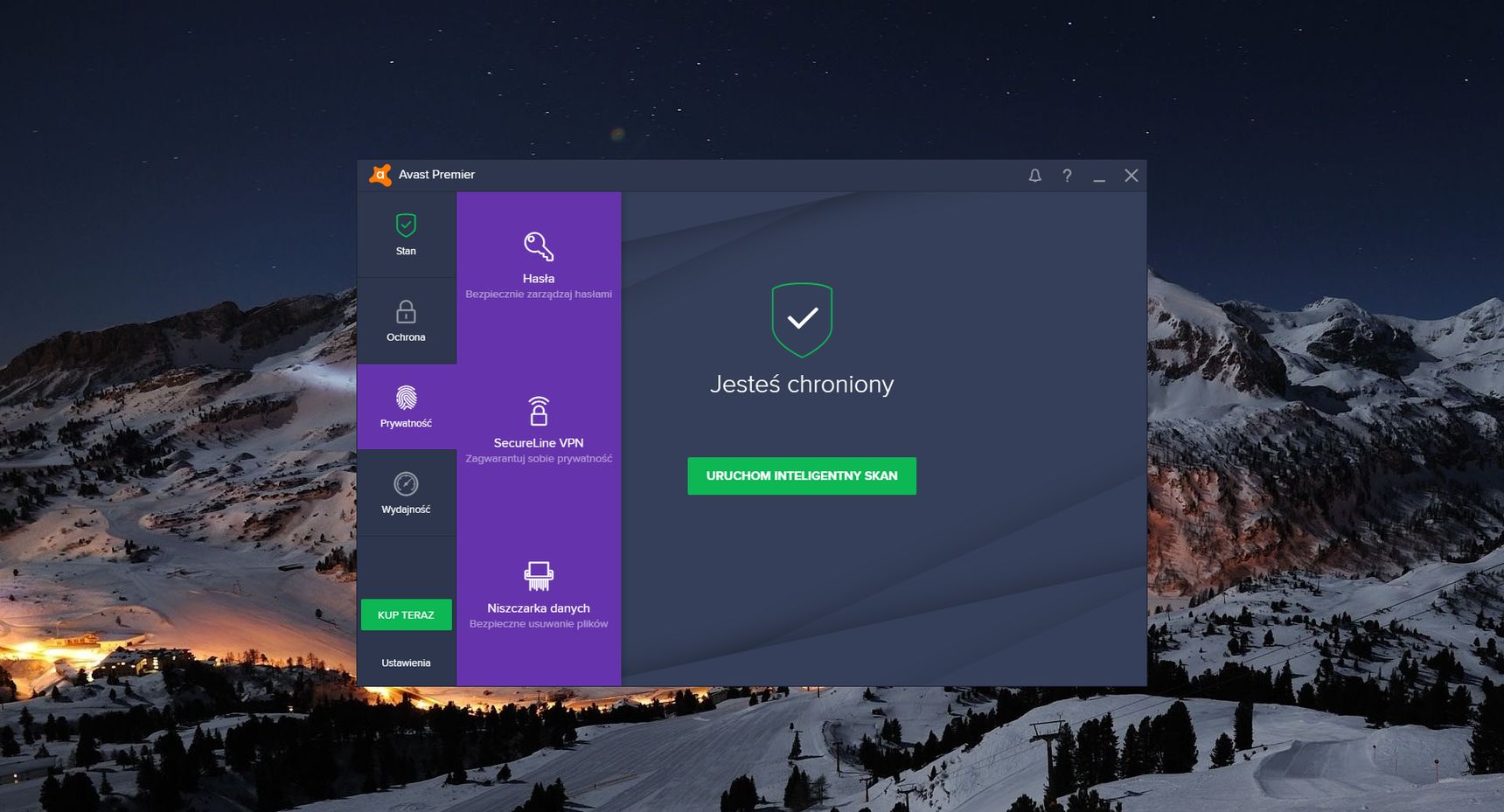The width and height of the screenshot is (1504, 812).
Task: Click the Bezpieczne usuwanie plików description
Action: click(539, 624)
